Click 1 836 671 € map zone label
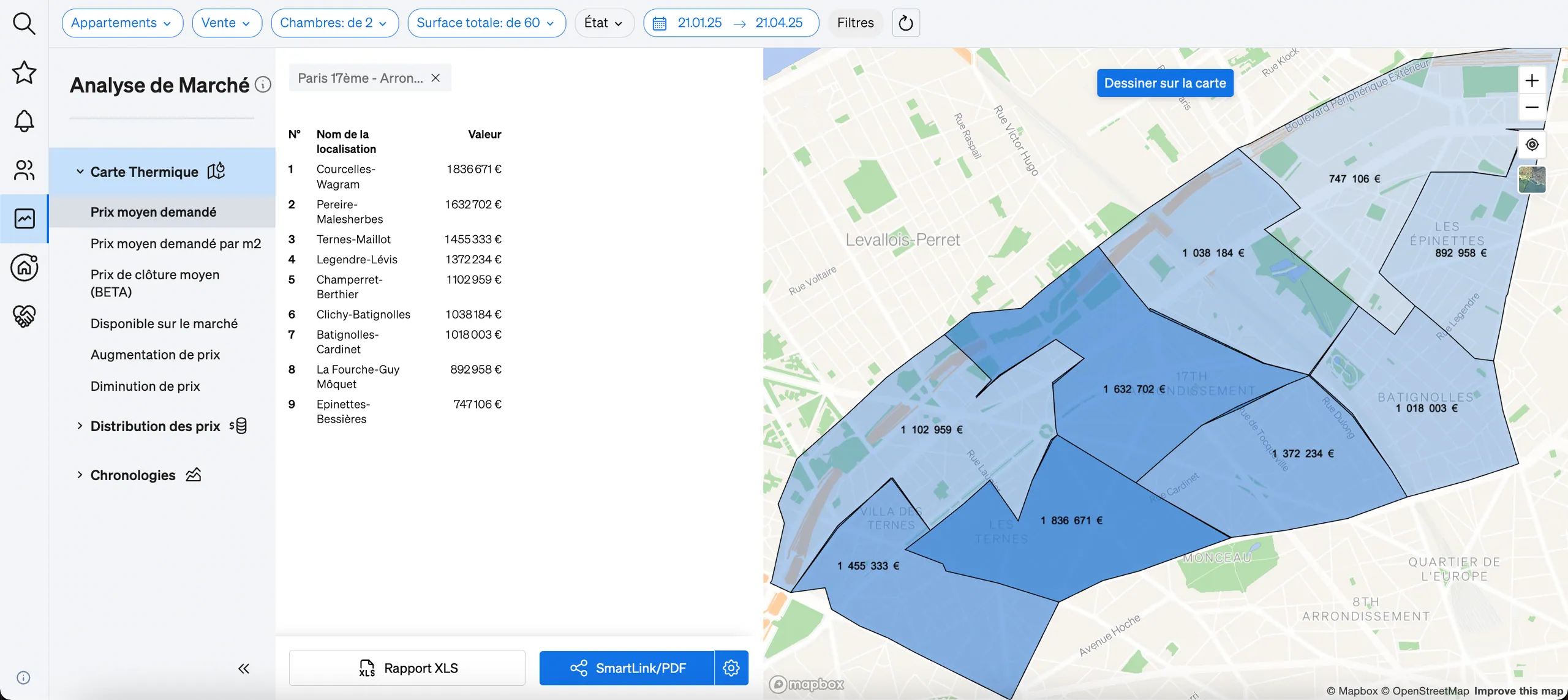Viewport: 1568px width, 700px height. pos(1072,521)
